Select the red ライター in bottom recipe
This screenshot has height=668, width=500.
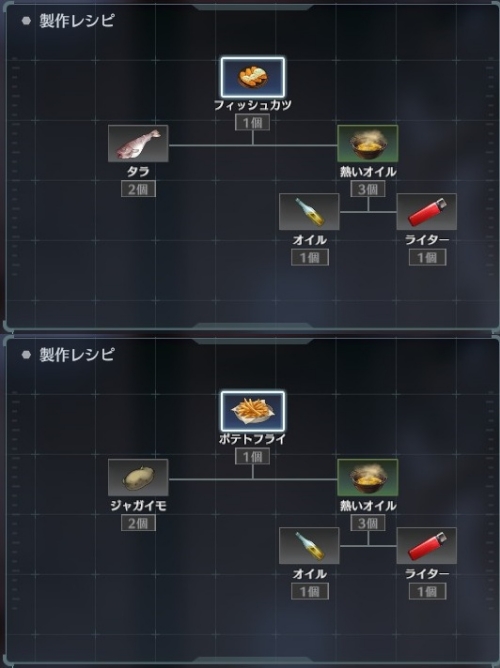coord(426,546)
